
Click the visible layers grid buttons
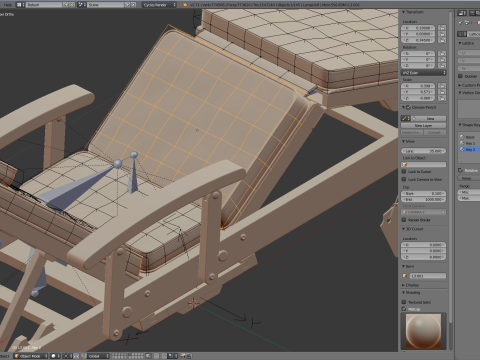(129, 356)
